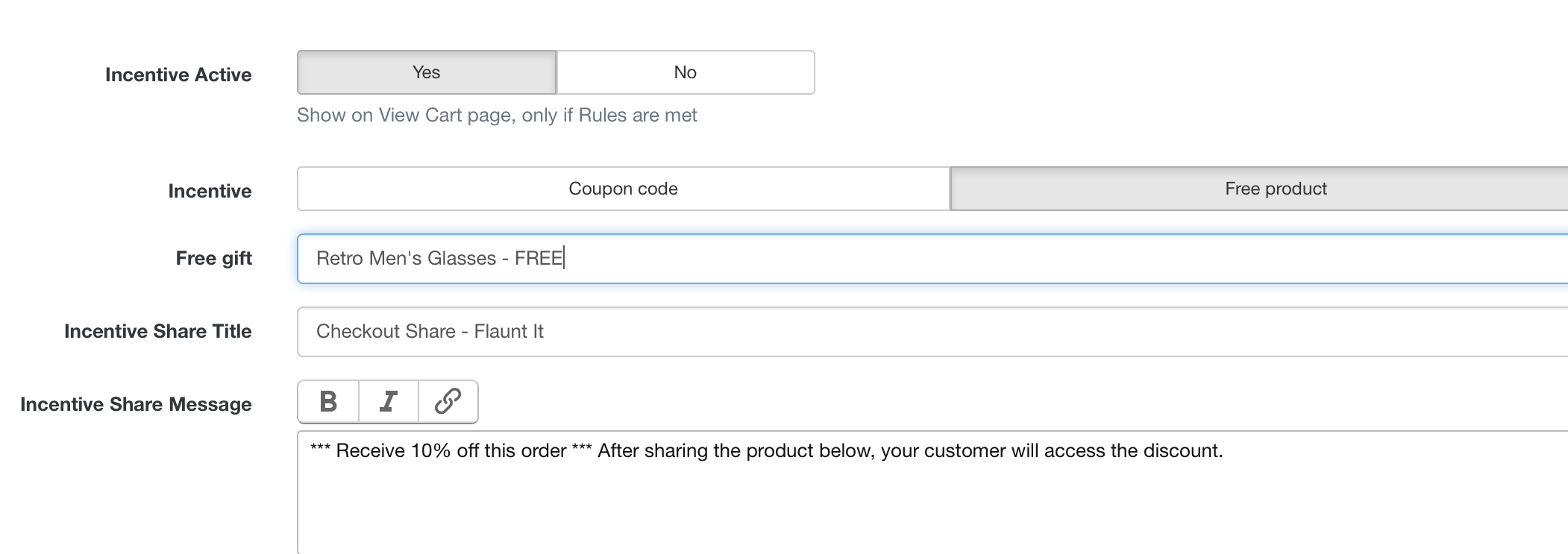Place cursor on 'Retro Men's Glasses' text
This screenshot has height=554, width=1568.
click(406, 258)
